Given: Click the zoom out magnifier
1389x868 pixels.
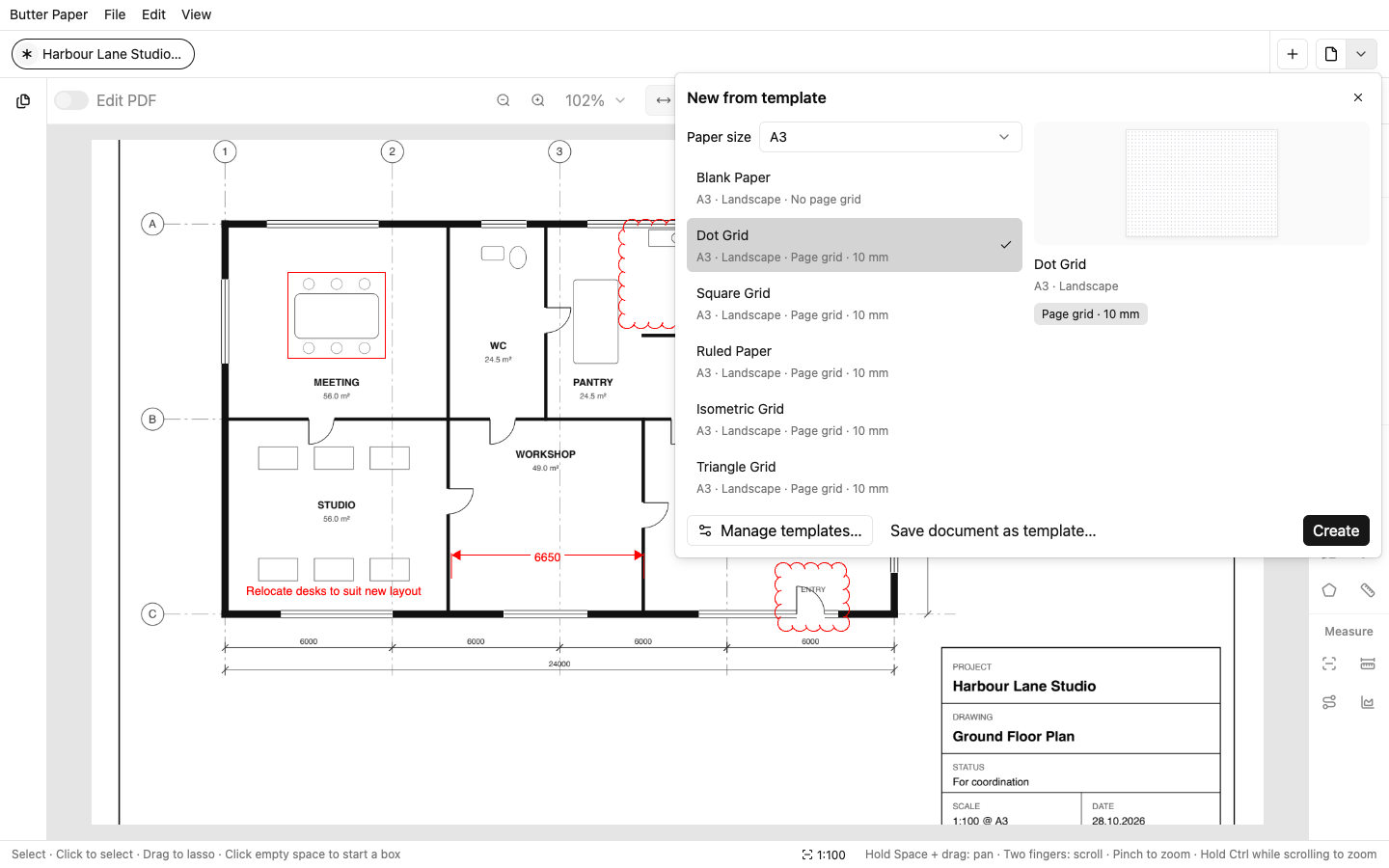Looking at the screenshot, I should point(504,100).
